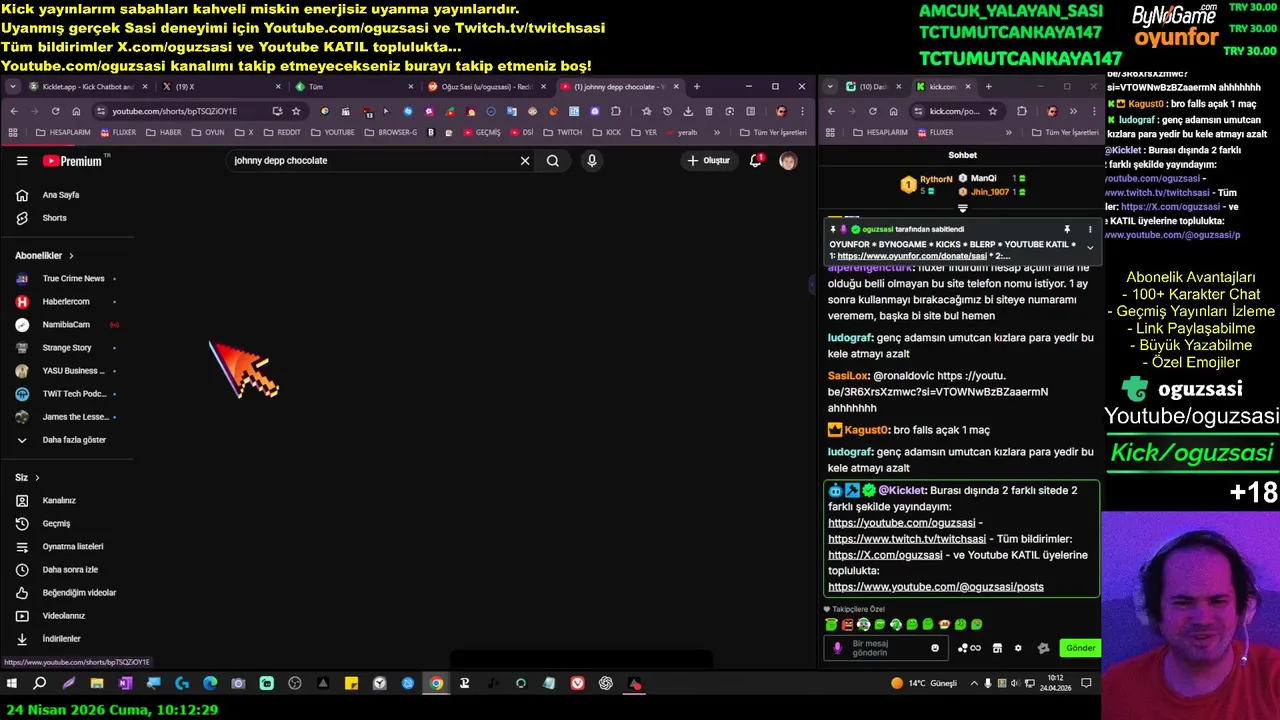Open Daha sonra izle list
Viewport: 1280px width, 720px height.
(x=68, y=570)
